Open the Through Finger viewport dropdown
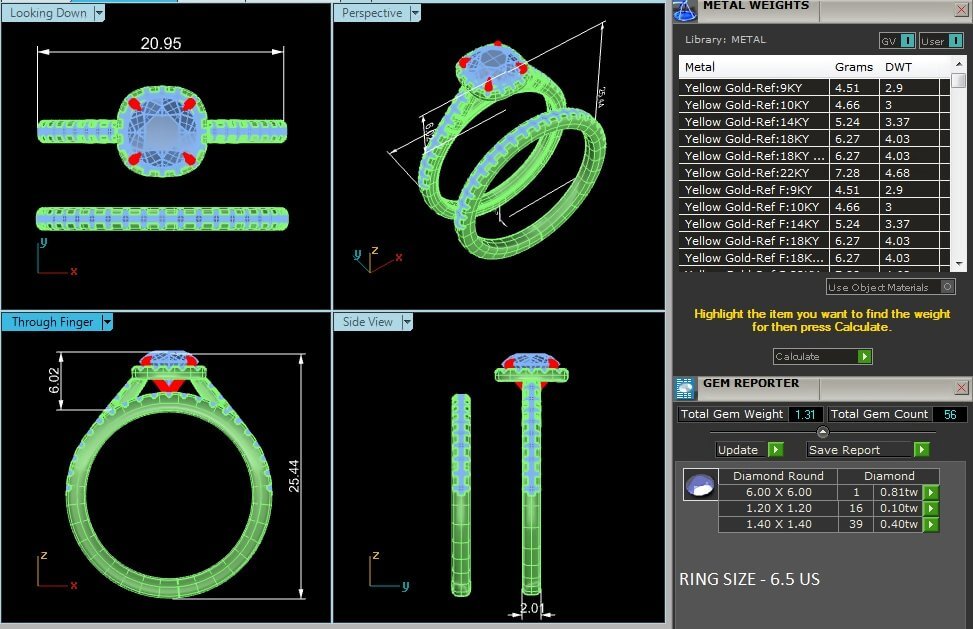 coord(106,322)
